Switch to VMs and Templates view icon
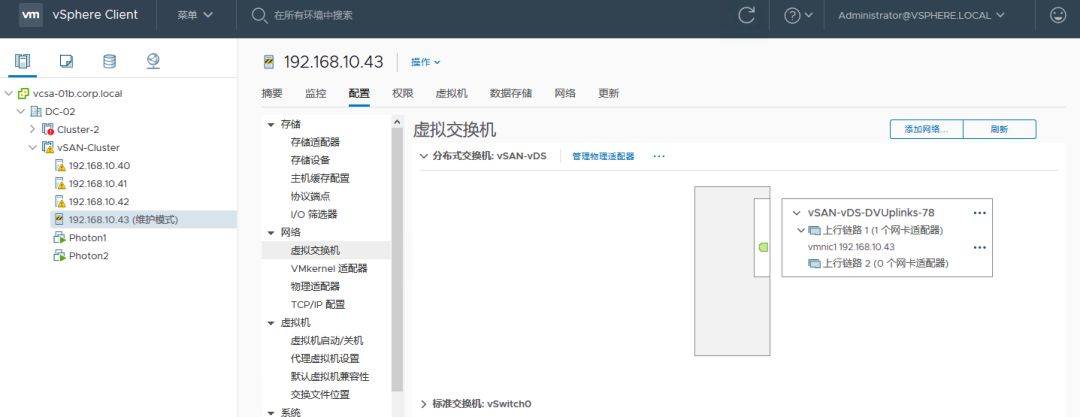Image resolution: width=1080 pixels, height=417 pixels. [66, 62]
